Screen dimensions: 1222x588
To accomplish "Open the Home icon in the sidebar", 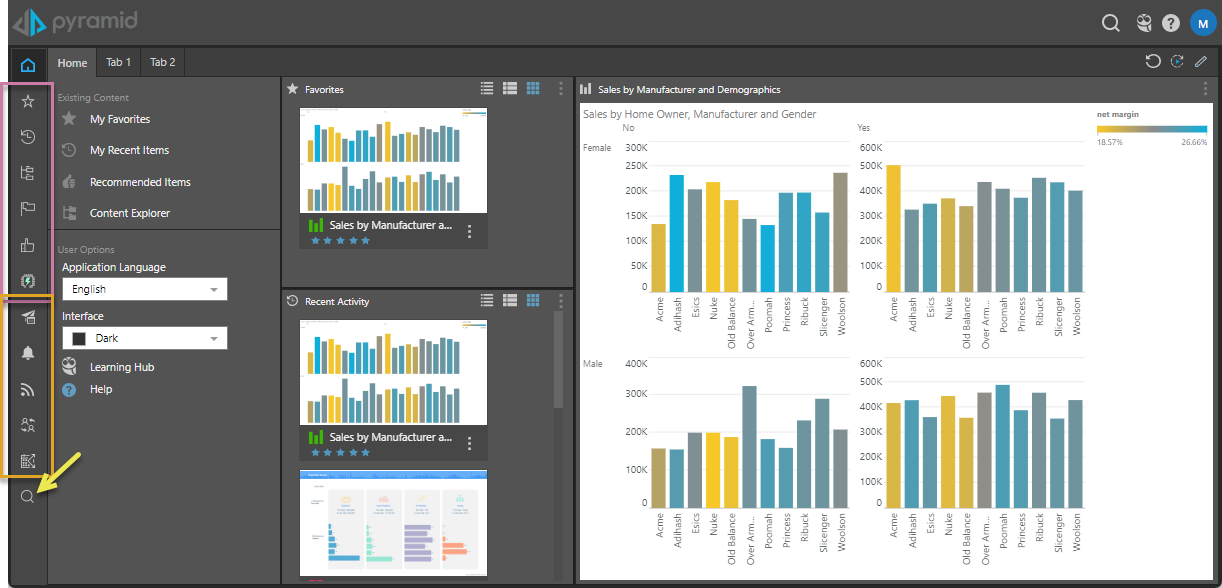I will 28,67.
